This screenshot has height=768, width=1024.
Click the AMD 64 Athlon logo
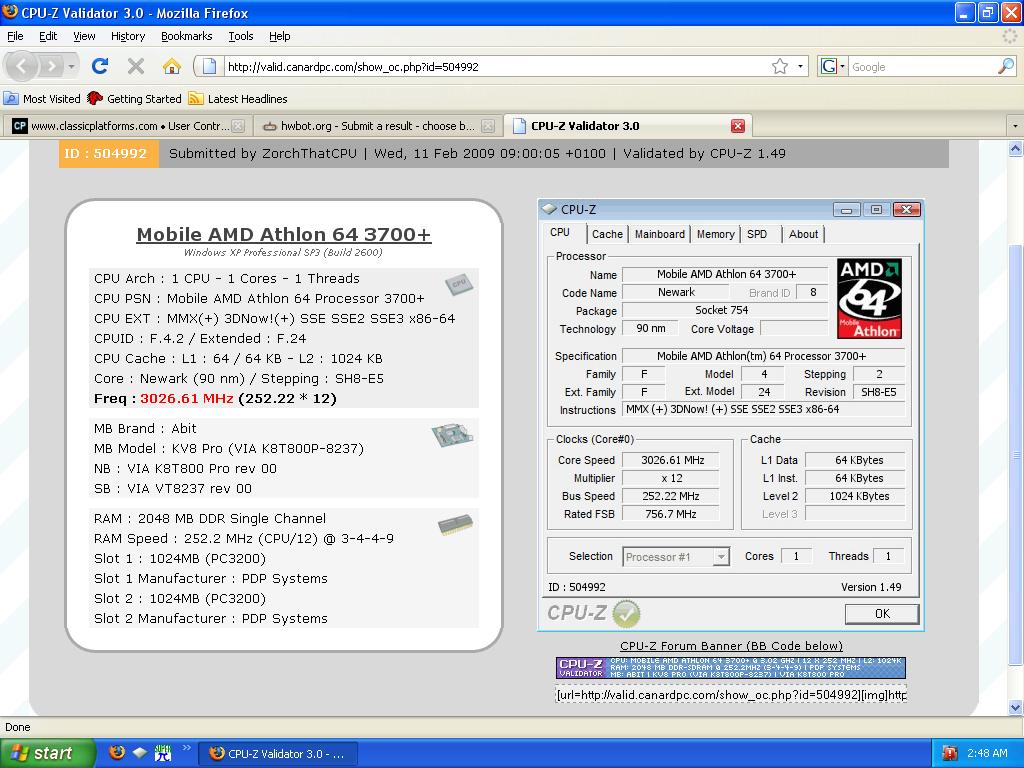[869, 298]
